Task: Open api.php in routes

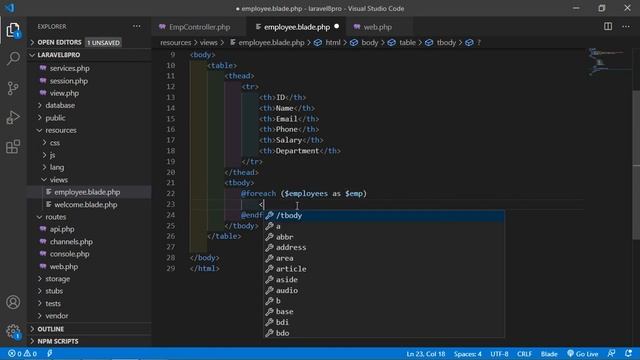Action: 89,229
